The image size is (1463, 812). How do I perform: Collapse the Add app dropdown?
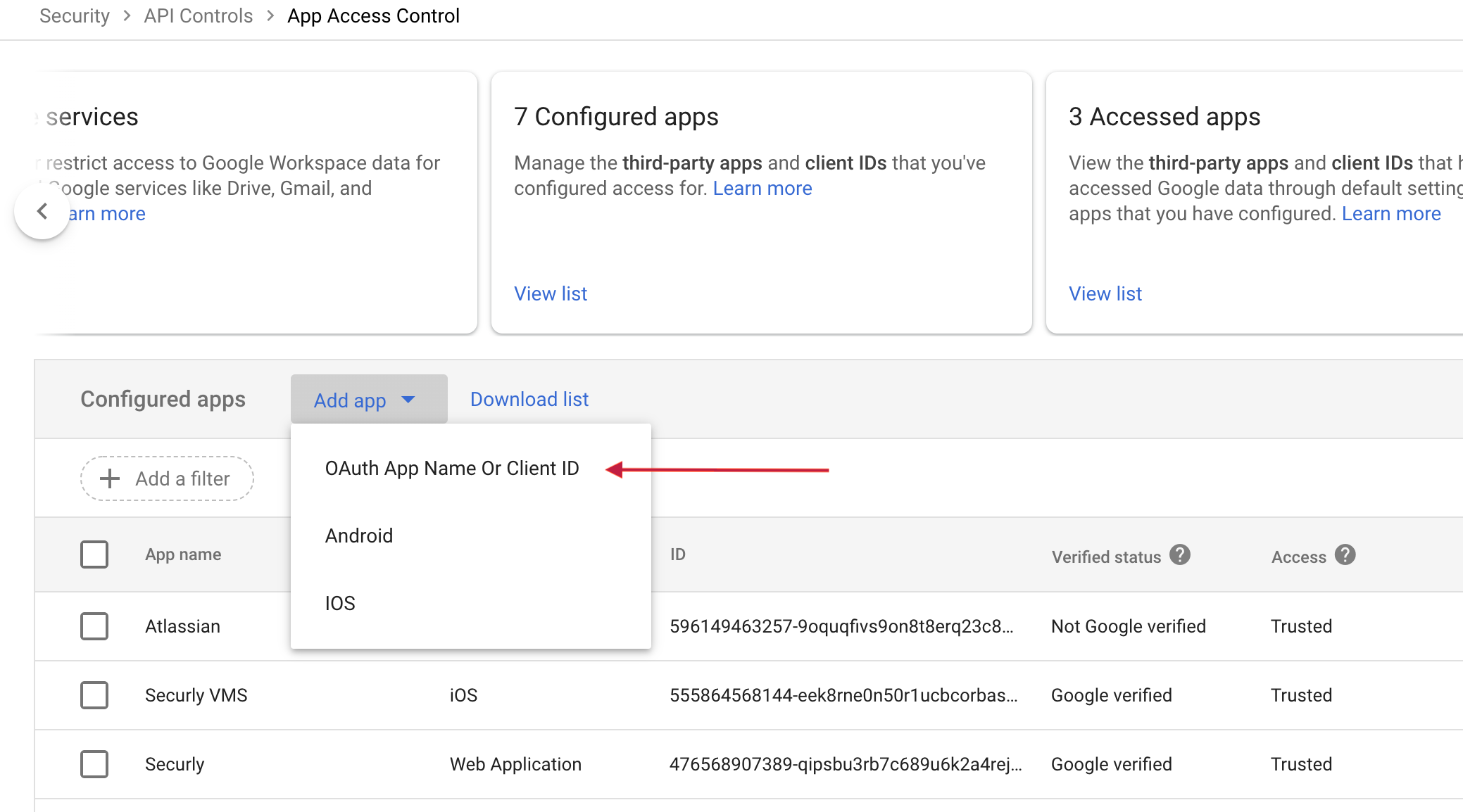pos(369,399)
